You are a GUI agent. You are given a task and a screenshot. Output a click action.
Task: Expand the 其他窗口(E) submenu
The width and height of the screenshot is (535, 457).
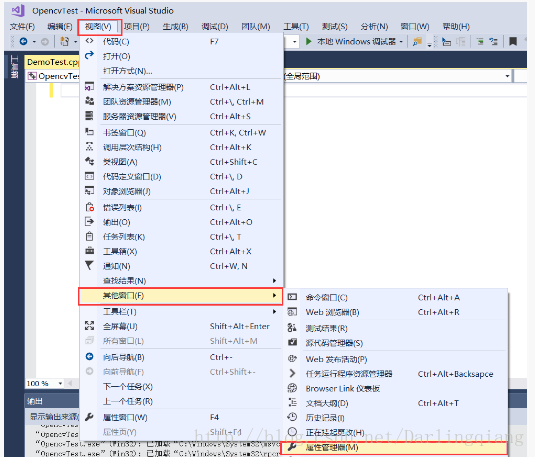(181, 296)
